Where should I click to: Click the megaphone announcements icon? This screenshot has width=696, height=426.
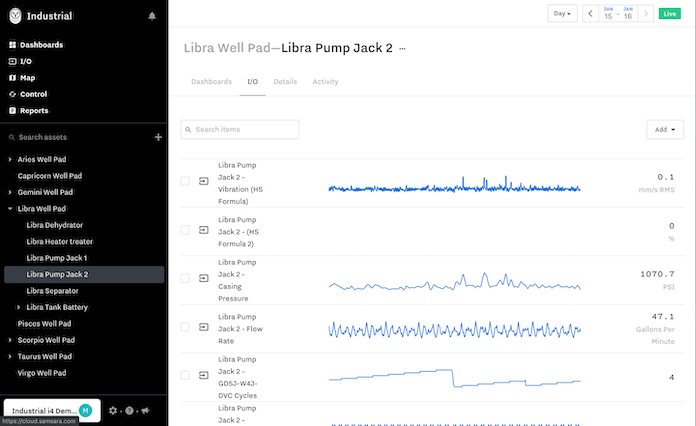click(x=145, y=410)
